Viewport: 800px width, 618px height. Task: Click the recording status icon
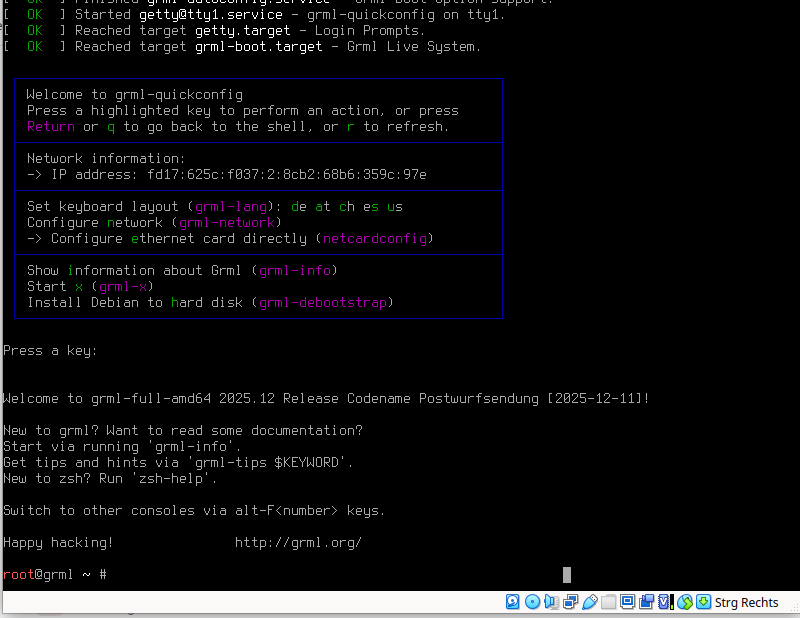[647, 602]
